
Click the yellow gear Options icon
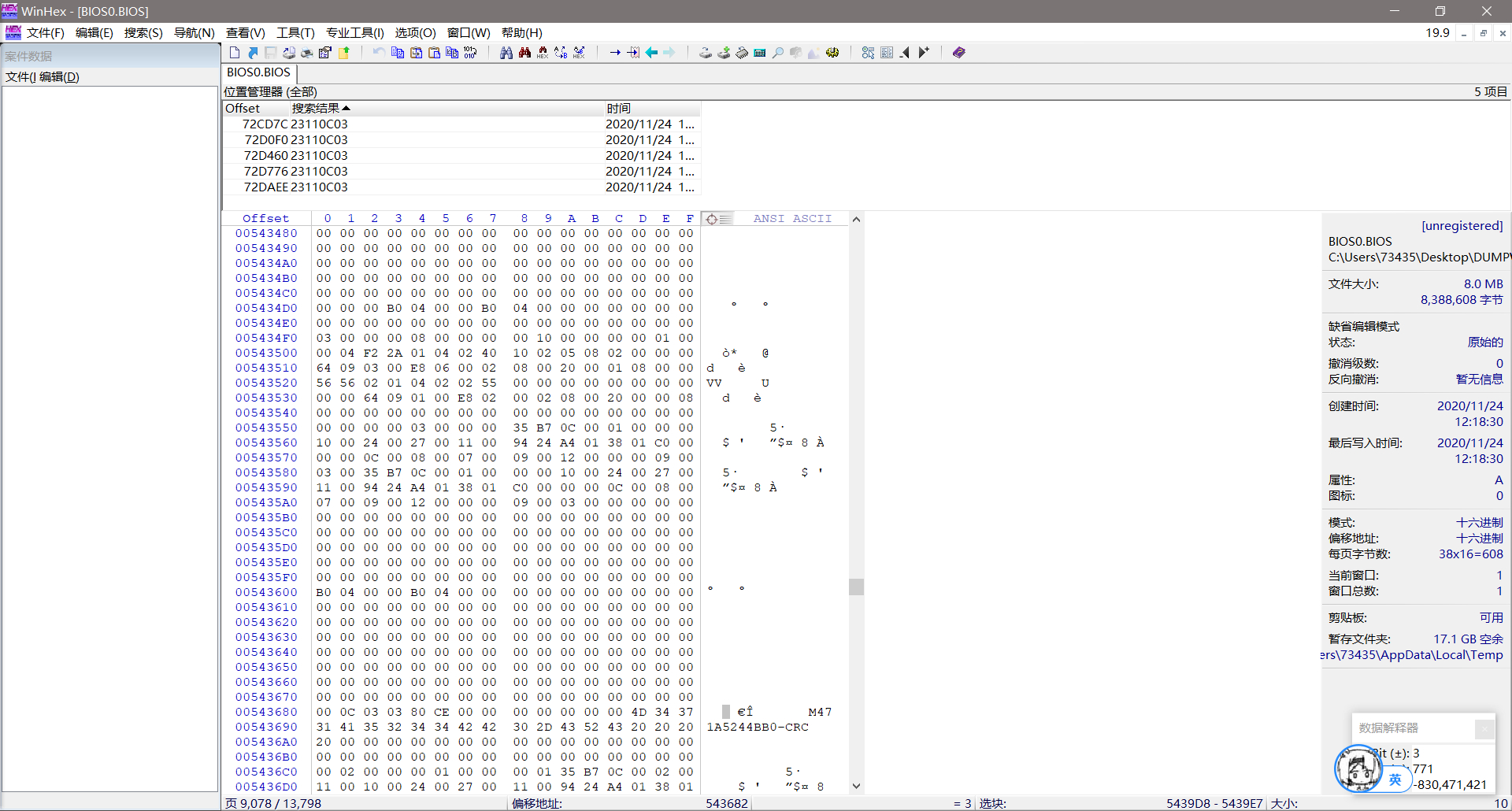click(832, 53)
